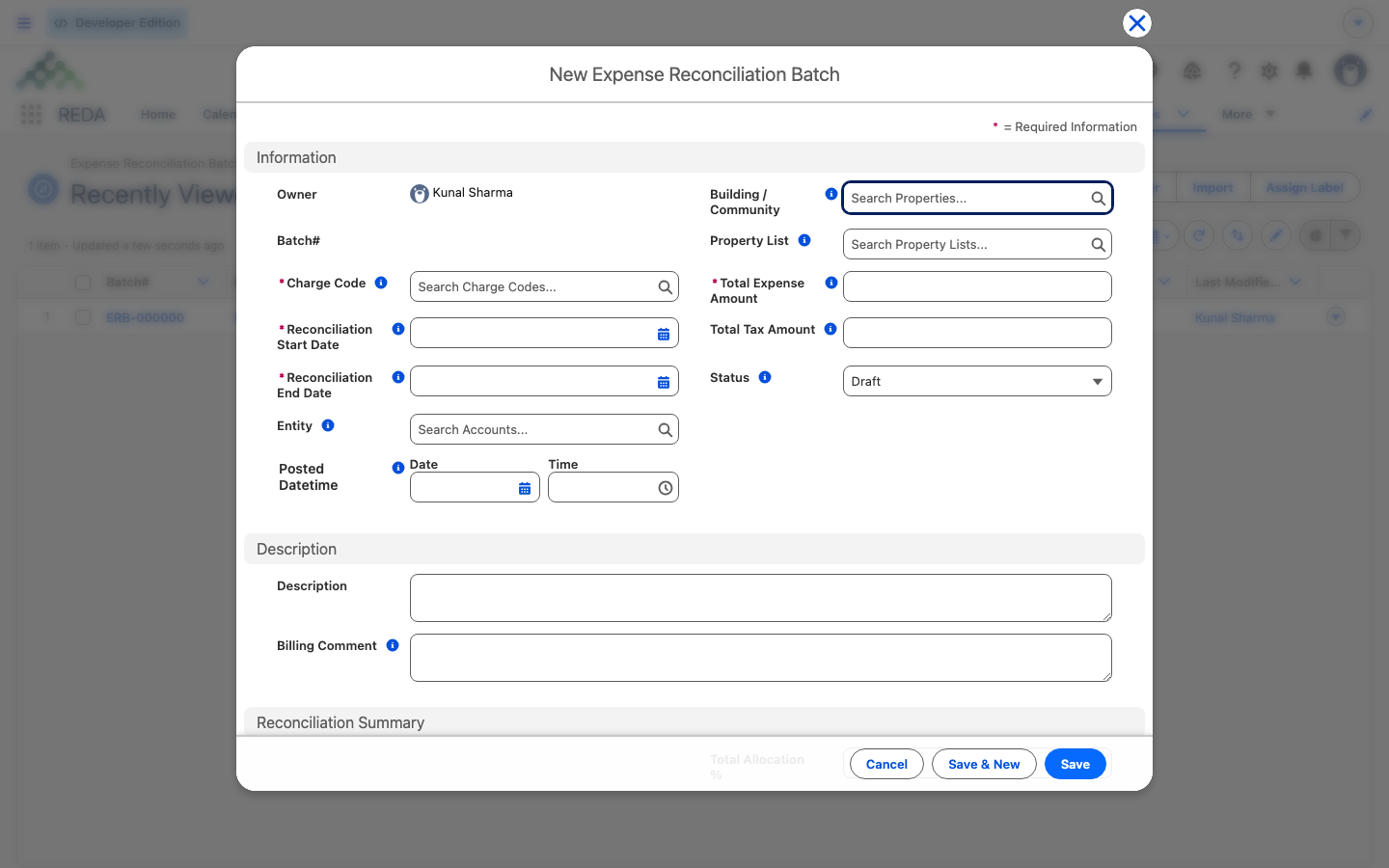Click info icon for Reconciliation End Date
Image resolution: width=1389 pixels, height=868 pixels.
click(x=398, y=377)
